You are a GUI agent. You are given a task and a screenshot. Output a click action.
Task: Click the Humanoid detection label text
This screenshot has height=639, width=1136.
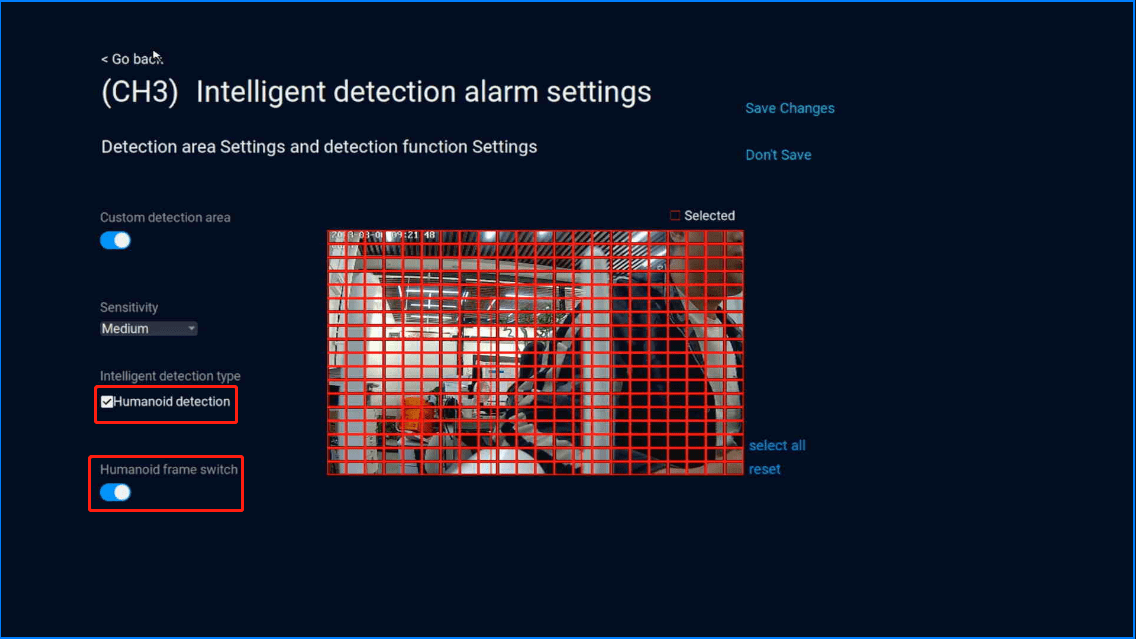[x=172, y=402]
